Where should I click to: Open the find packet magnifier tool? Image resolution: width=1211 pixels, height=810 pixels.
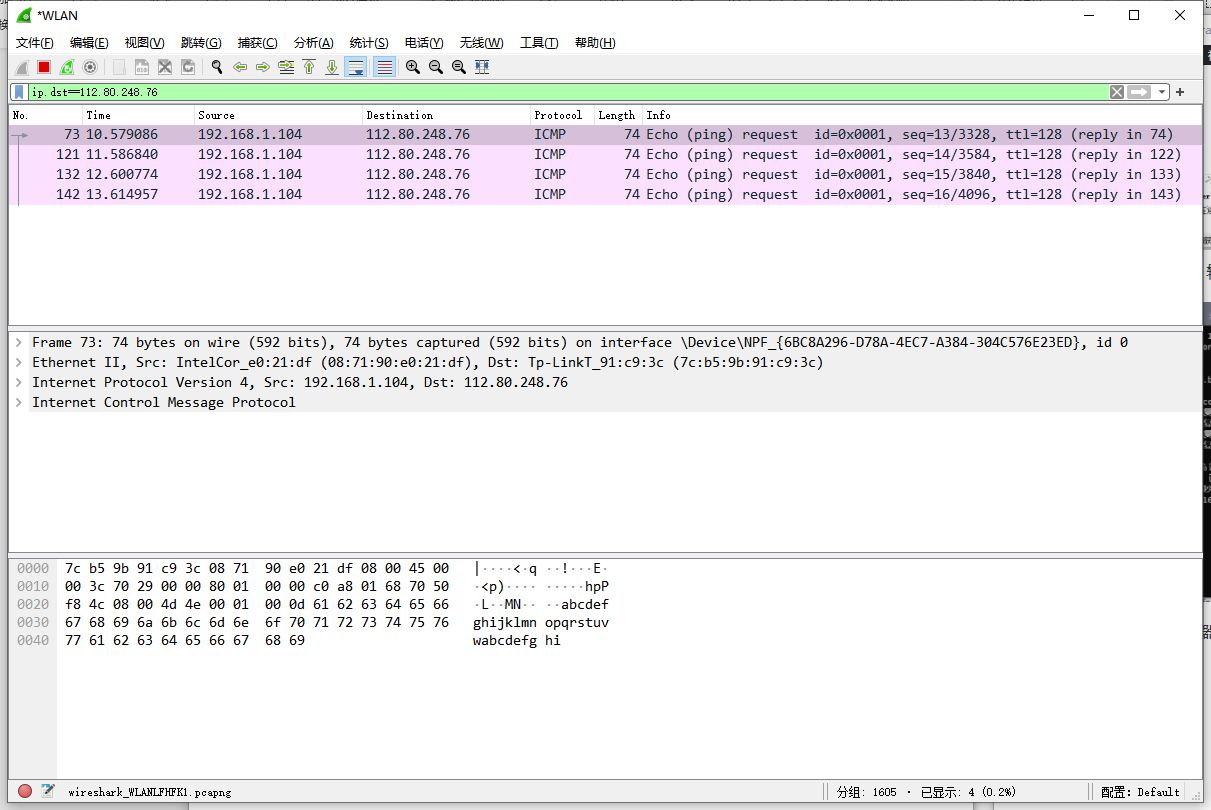pos(216,67)
